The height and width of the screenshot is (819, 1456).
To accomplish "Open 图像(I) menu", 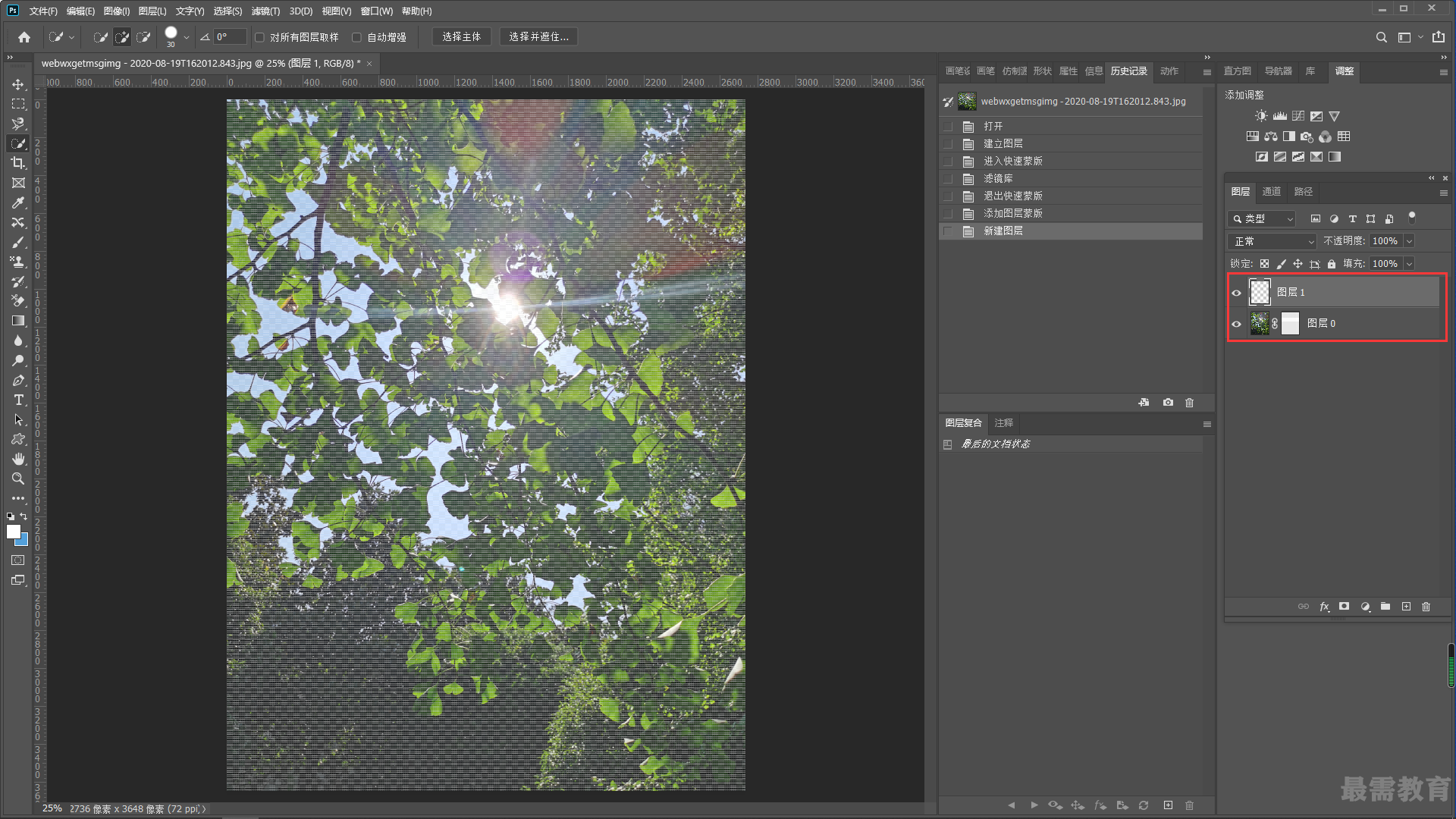I will (x=117, y=11).
